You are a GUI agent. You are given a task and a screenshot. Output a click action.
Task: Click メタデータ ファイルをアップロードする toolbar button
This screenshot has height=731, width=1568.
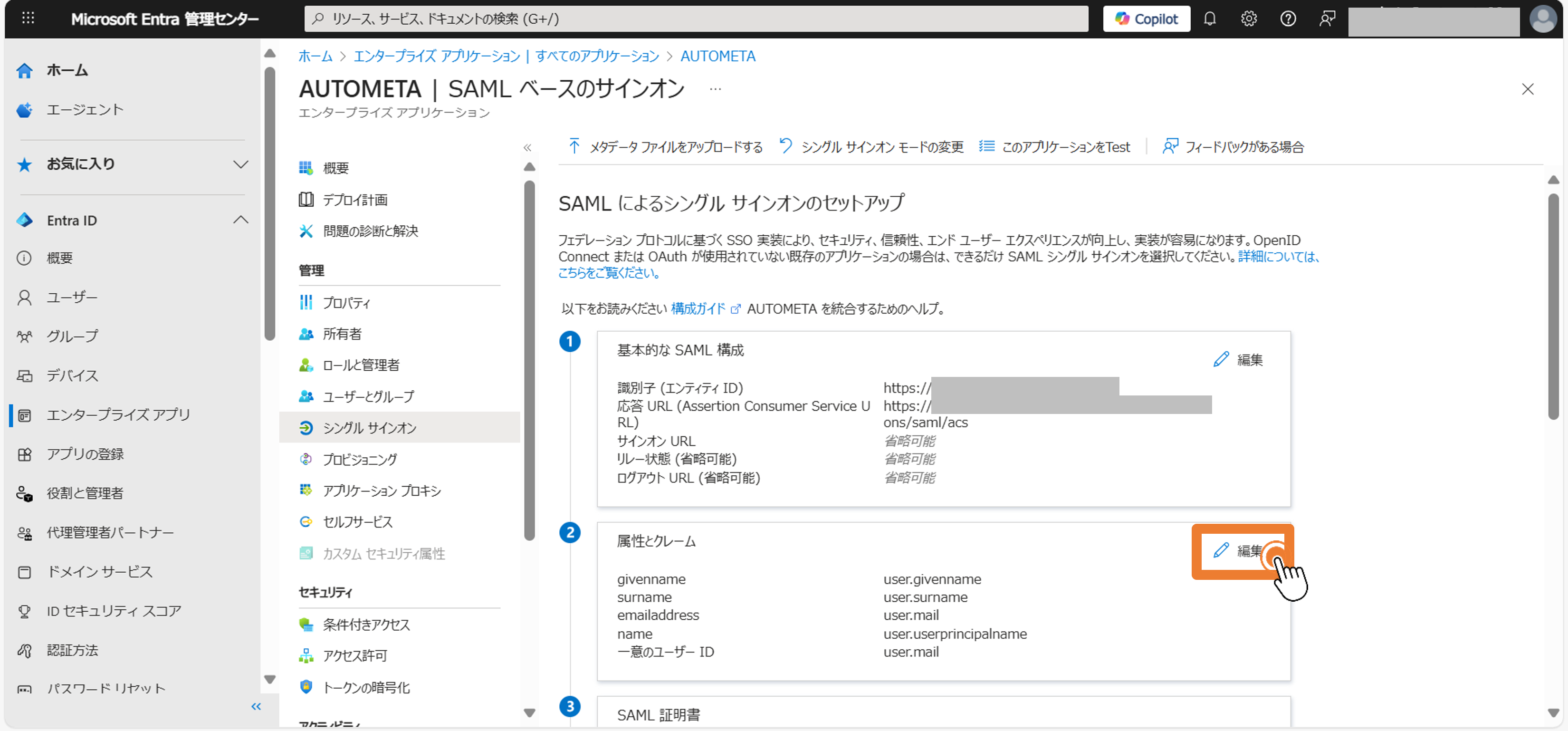coord(665,147)
